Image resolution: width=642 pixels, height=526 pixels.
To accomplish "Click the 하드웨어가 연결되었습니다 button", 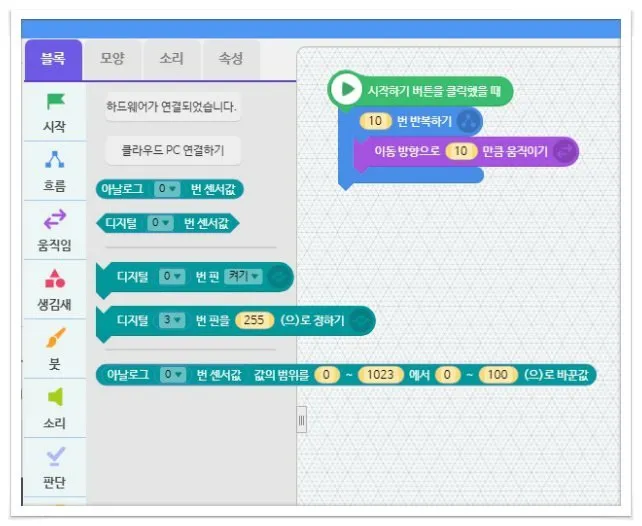I will point(172,107).
